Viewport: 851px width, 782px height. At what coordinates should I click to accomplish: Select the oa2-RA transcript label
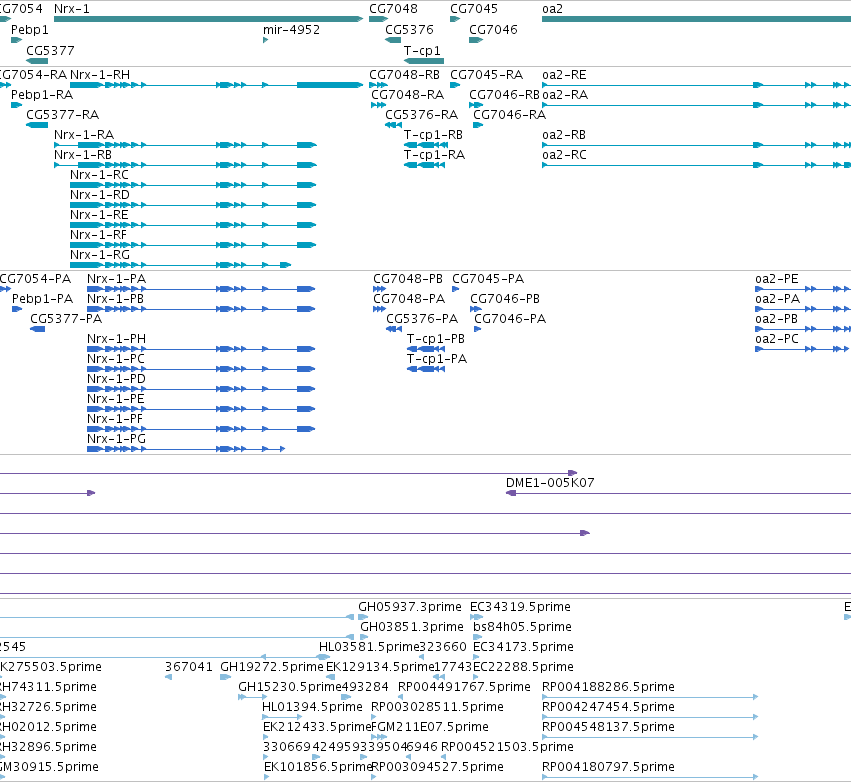pyautogui.click(x=565, y=95)
